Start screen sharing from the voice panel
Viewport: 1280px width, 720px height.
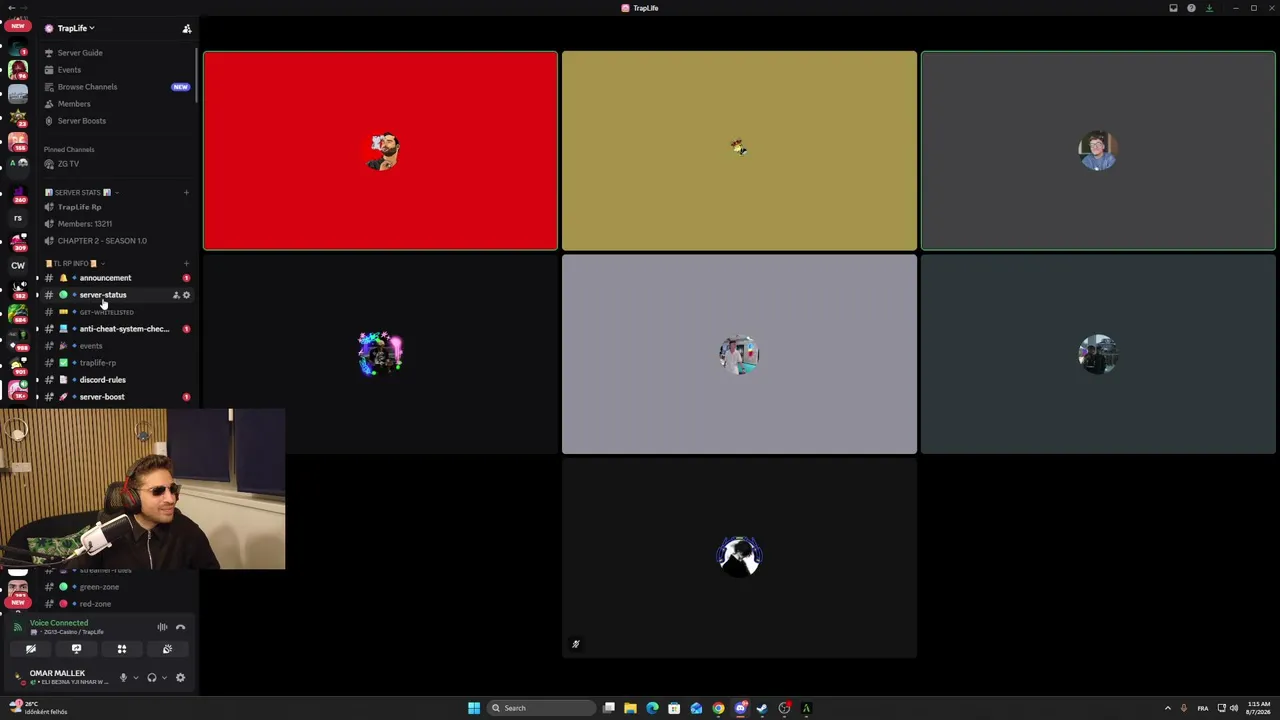[76, 649]
